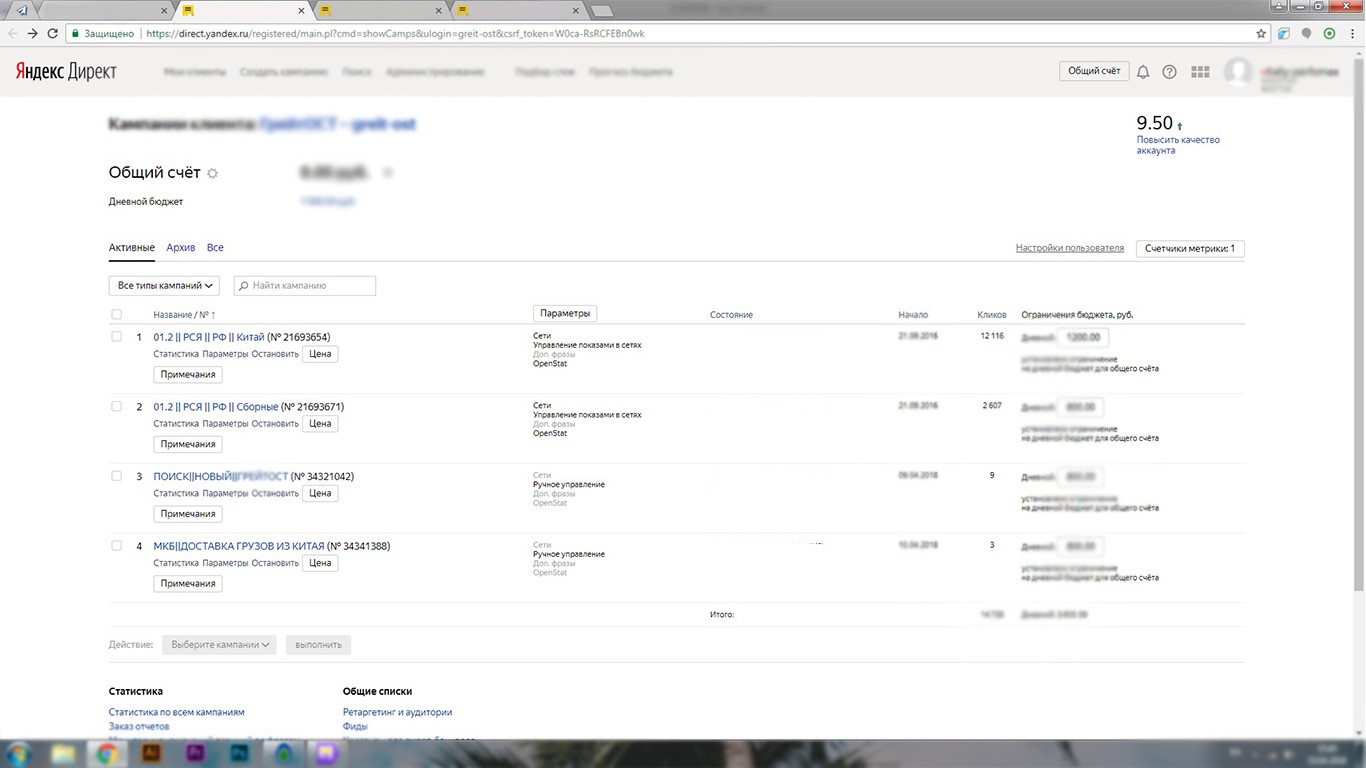
Task: Go back to the previous page
Action: pos(13,33)
